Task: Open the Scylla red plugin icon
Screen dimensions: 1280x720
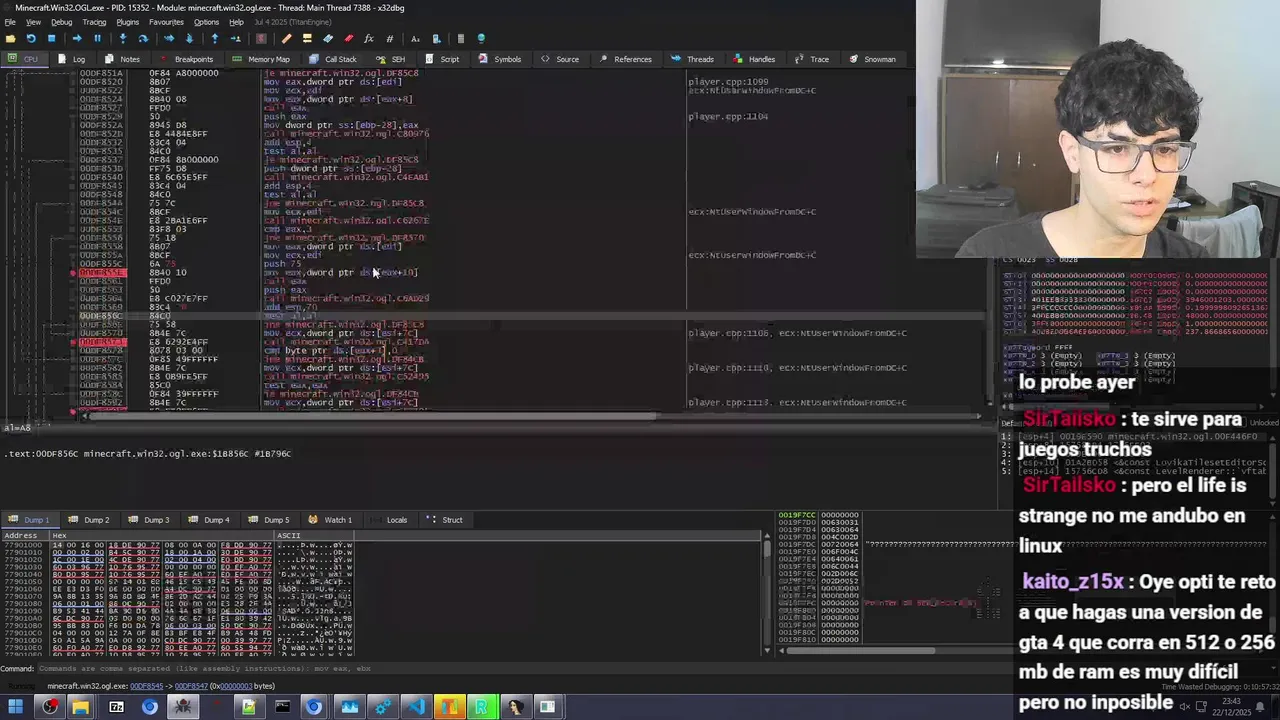Action: pyautogui.click(x=261, y=38)
